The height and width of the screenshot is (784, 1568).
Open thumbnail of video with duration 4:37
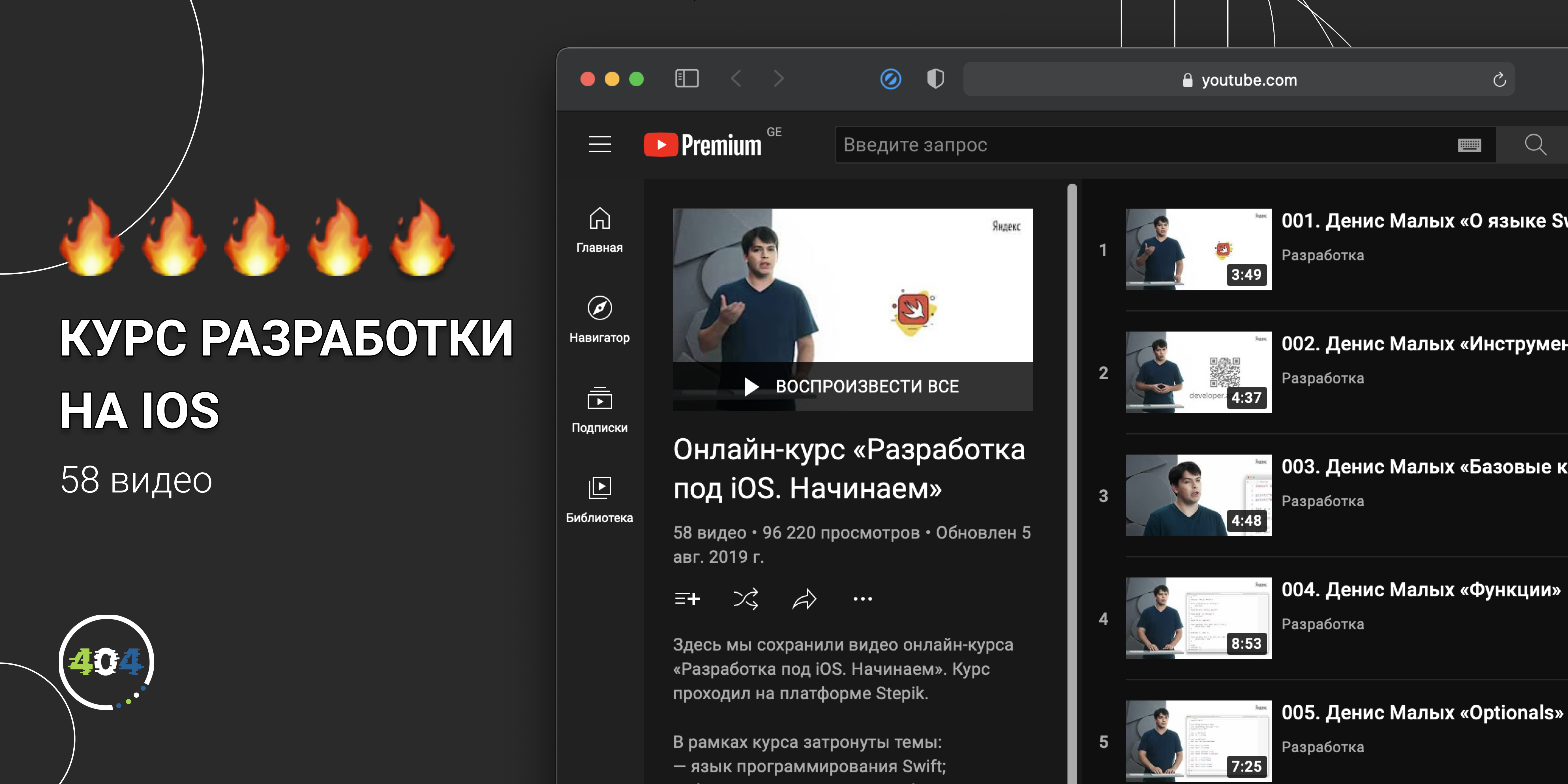(x=1199, y=372)
